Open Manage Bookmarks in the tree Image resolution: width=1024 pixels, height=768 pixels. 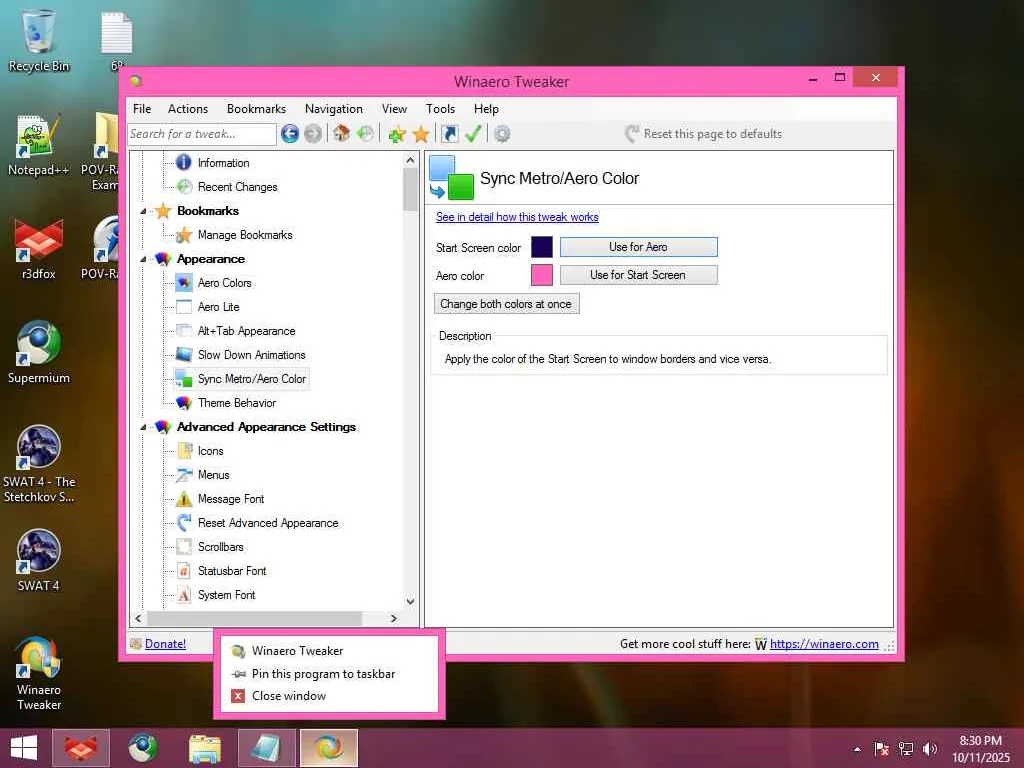tap(245, 234)
